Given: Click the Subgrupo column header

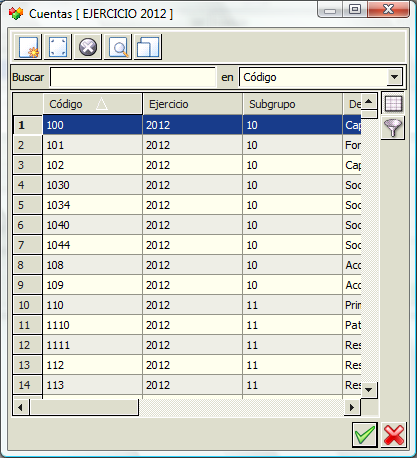Looking at the screenshot, I should point(293,104).
